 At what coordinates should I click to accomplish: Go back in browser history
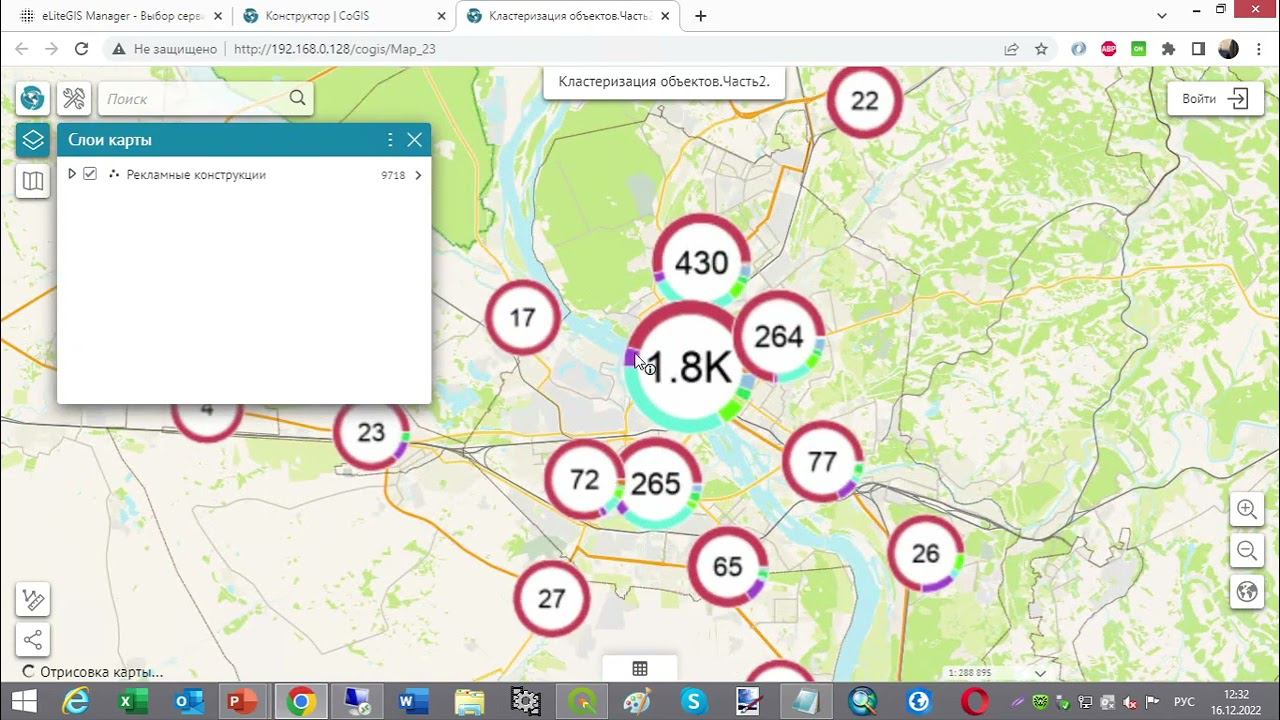point(22,48)
